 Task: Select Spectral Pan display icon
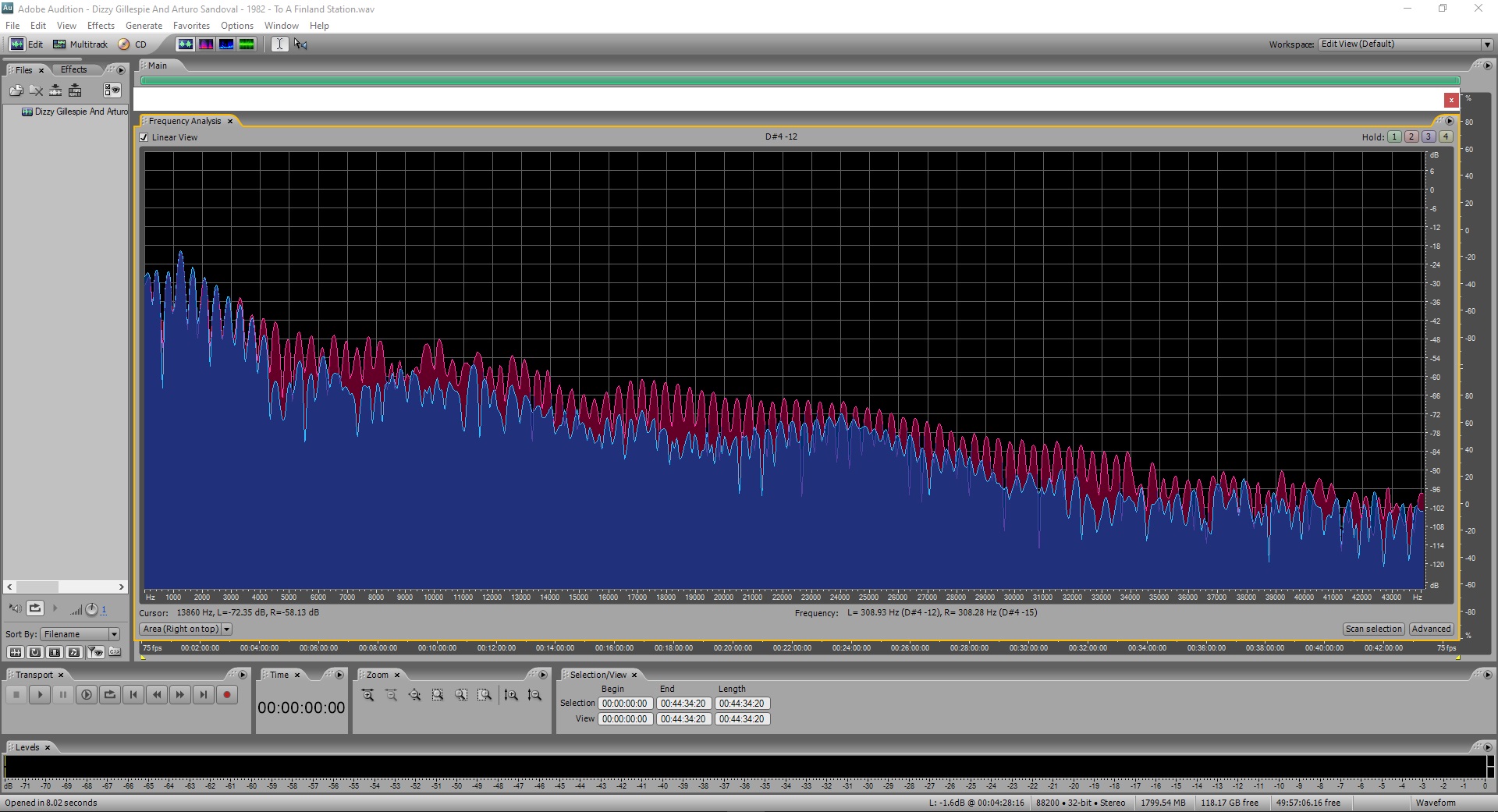(226, 44)
